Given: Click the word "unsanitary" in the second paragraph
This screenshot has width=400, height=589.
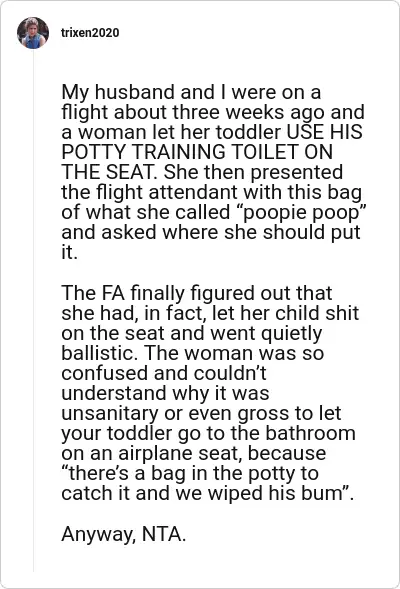Looking at the screenshot, I should [110, 413].
